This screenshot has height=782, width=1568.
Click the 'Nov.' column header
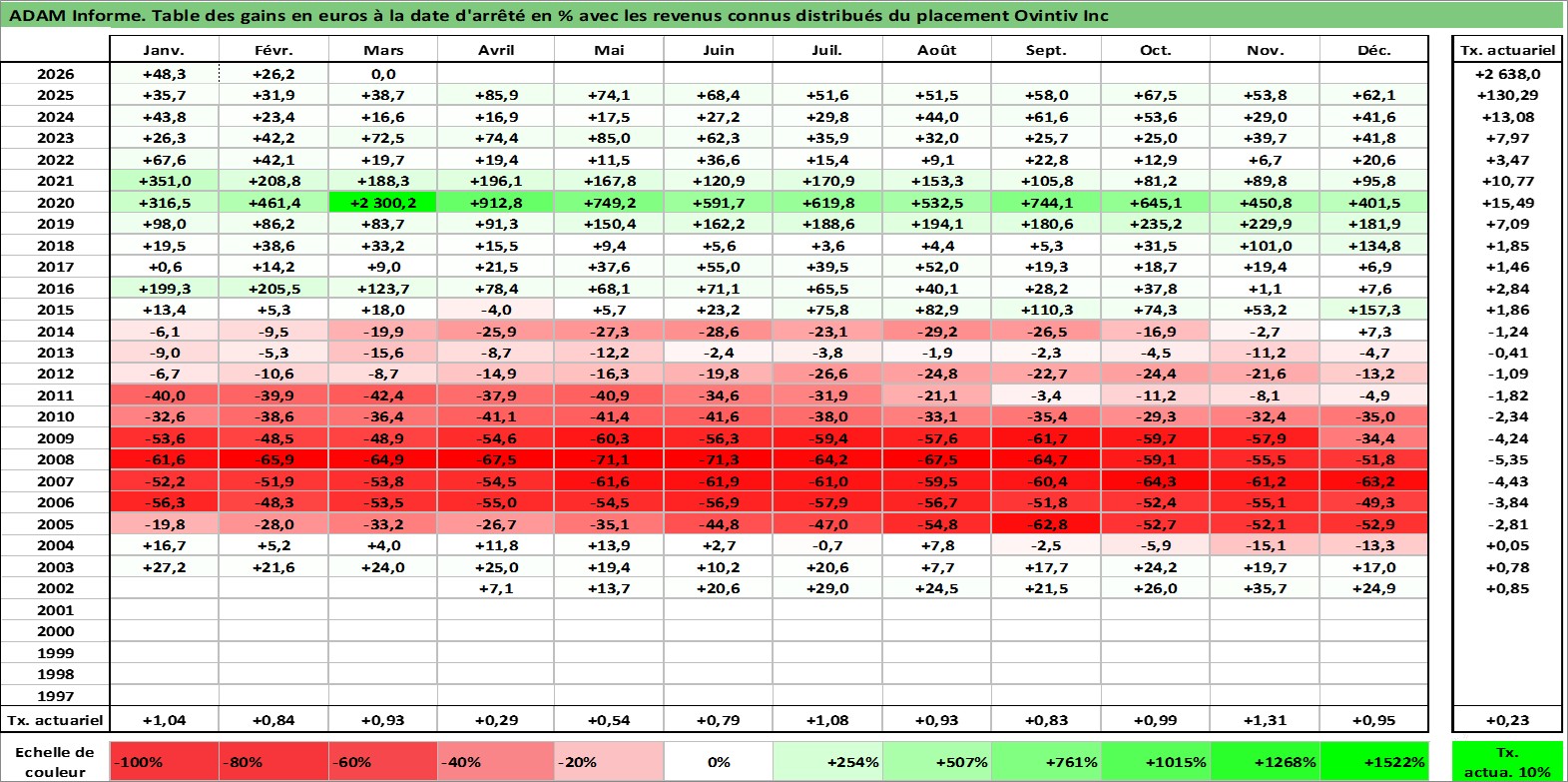pyautogui.click(x=1265, y=50)
